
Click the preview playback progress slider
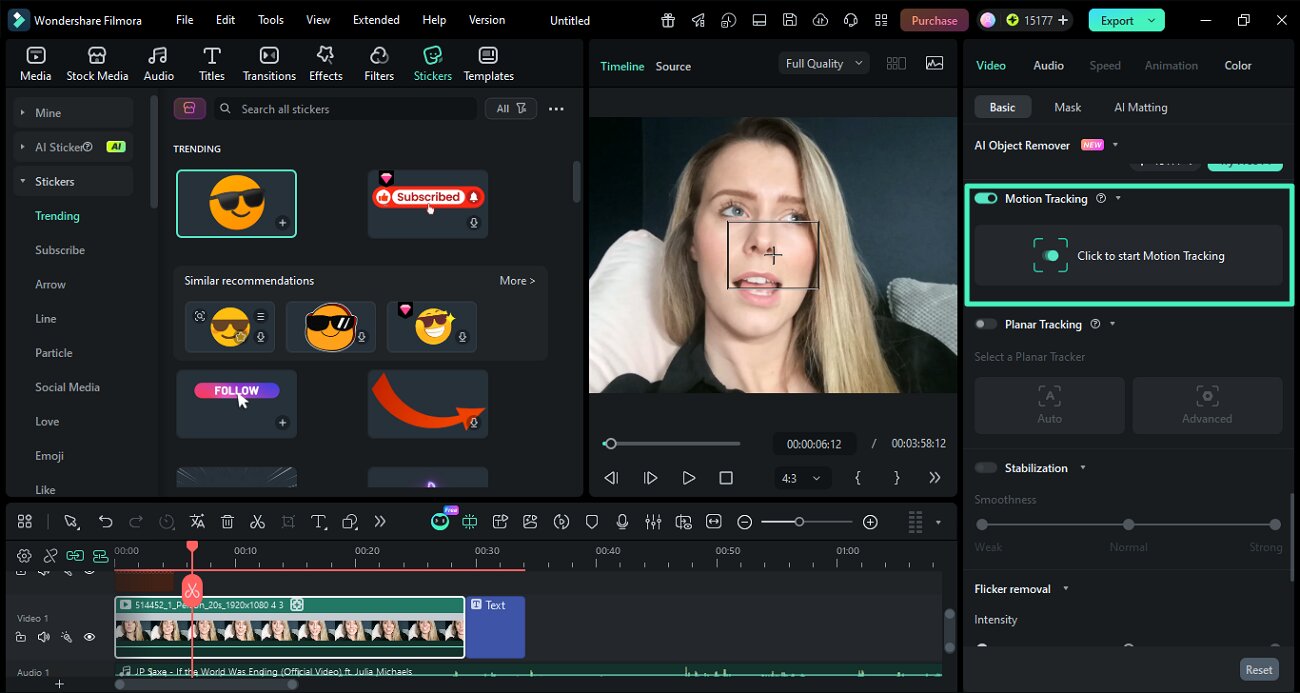(673, 444)
